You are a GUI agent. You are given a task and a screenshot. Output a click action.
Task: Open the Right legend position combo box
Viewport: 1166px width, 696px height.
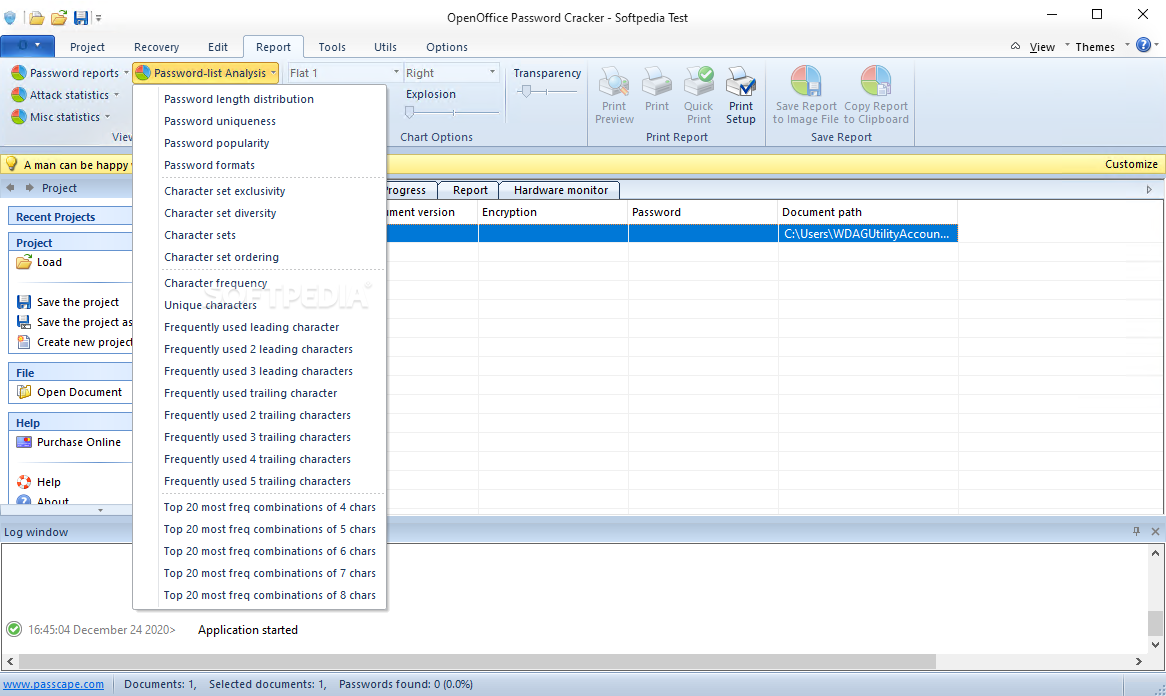(451, 73)
